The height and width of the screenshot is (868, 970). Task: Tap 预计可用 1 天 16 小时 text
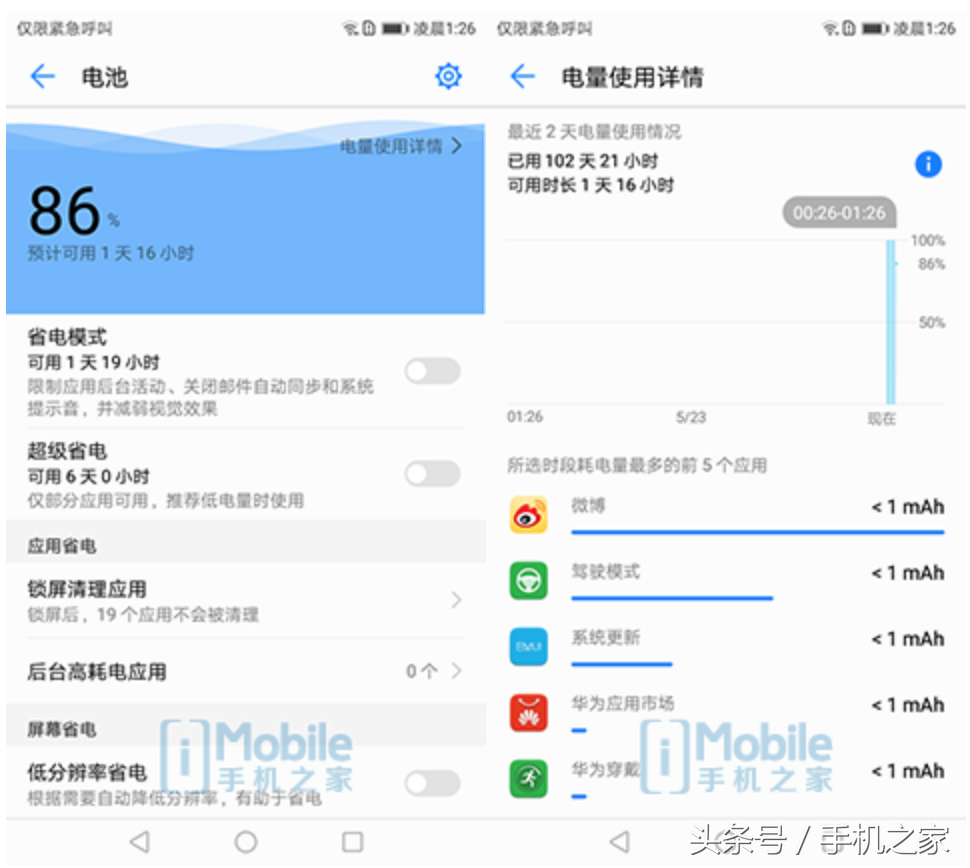pos(111,253)
